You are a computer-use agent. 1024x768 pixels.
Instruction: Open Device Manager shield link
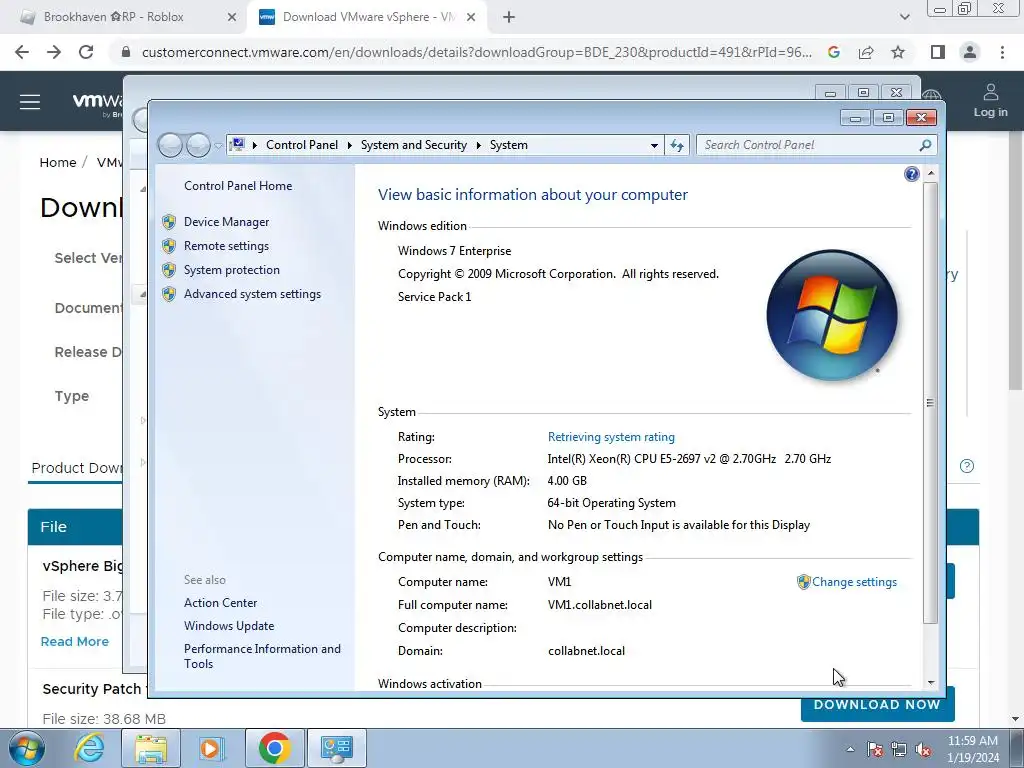click(x=226, y=222)
